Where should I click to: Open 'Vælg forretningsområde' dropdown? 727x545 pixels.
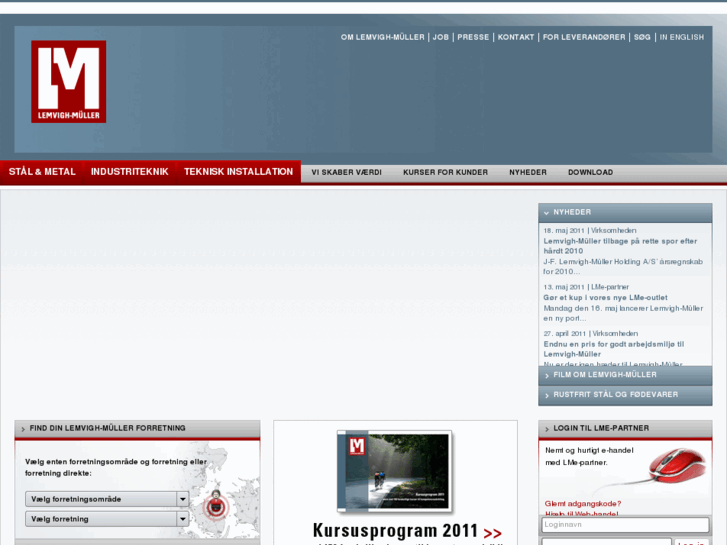tap(107, 499)
